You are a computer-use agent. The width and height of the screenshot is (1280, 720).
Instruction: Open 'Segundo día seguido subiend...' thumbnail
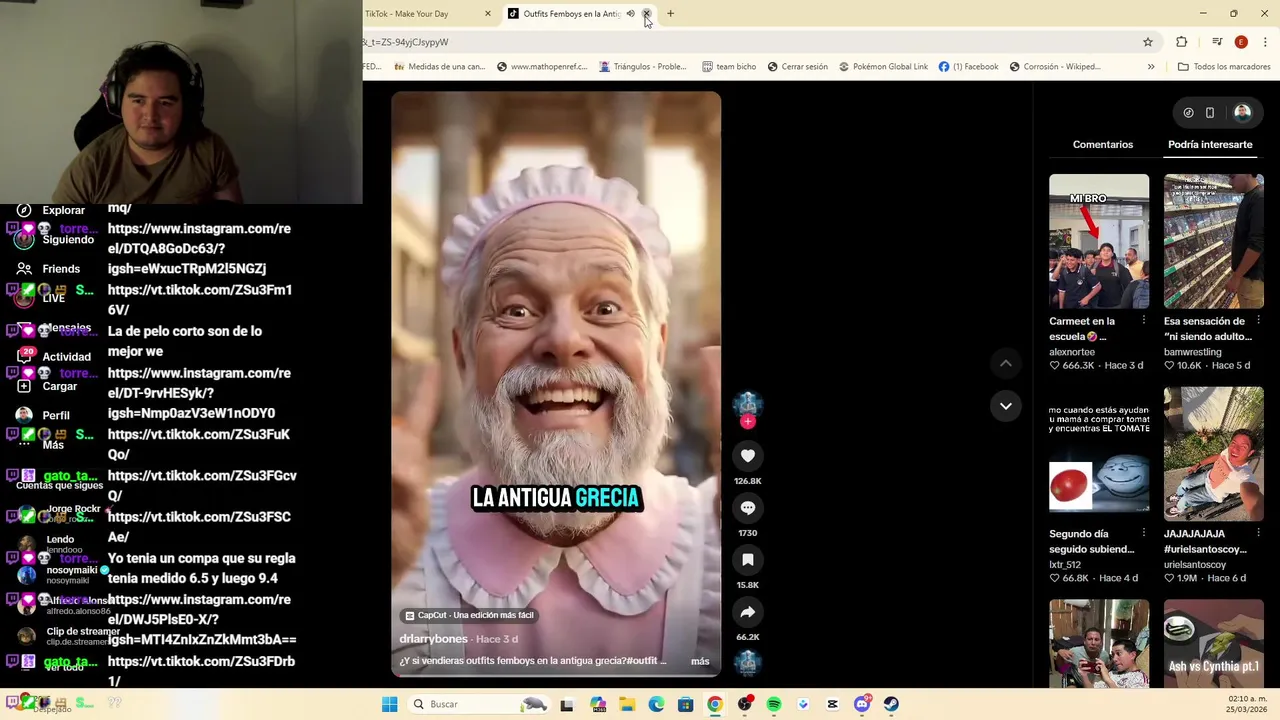point(1099,453)
